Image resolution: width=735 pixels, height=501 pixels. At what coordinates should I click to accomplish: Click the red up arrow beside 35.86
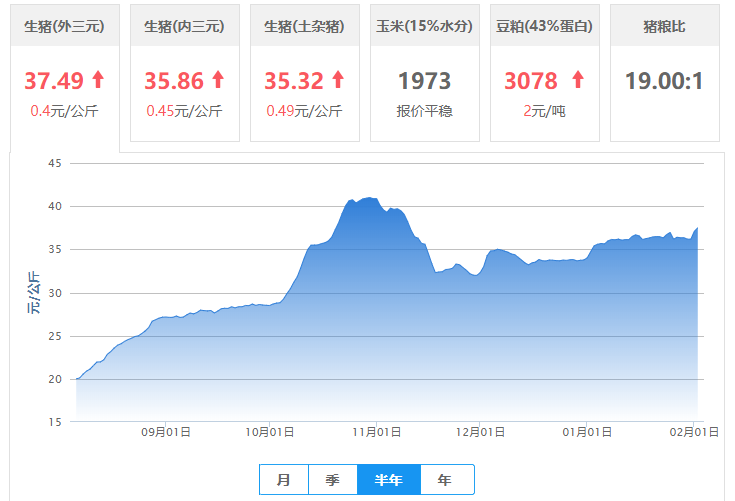218,80
